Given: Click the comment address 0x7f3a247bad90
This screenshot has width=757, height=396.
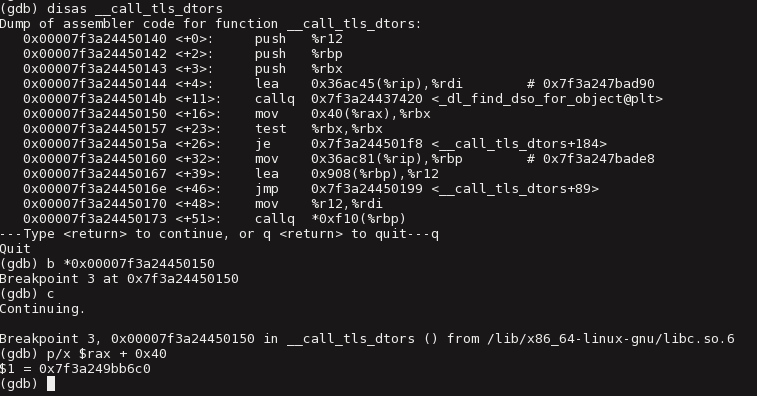Looking at the screenshot, I should pyautogui.click(x=599, y=84).
